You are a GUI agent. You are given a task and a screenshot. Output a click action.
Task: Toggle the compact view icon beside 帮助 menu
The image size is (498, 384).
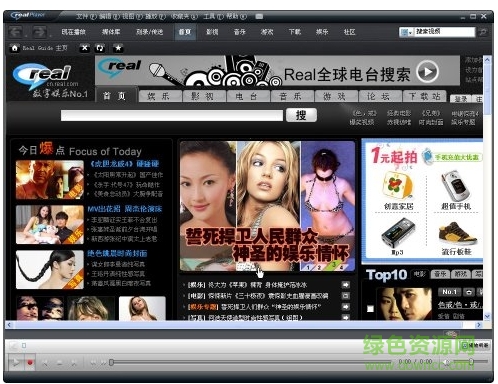click(259, 16)
